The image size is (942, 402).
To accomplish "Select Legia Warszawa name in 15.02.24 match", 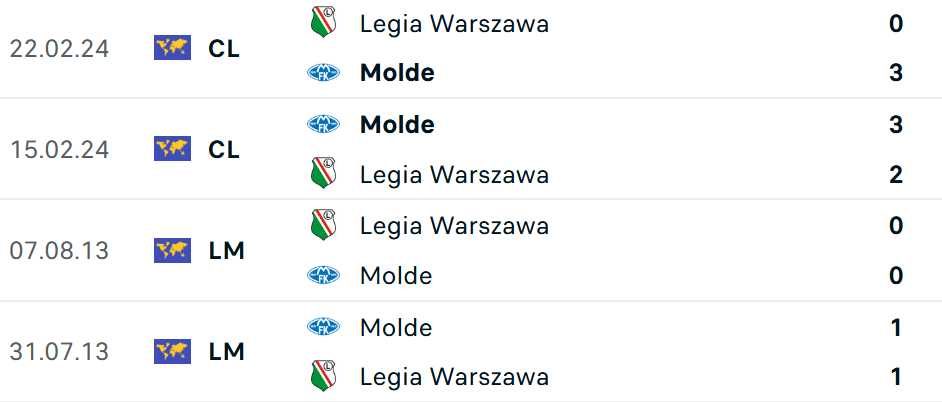I will tap(454, 174).
